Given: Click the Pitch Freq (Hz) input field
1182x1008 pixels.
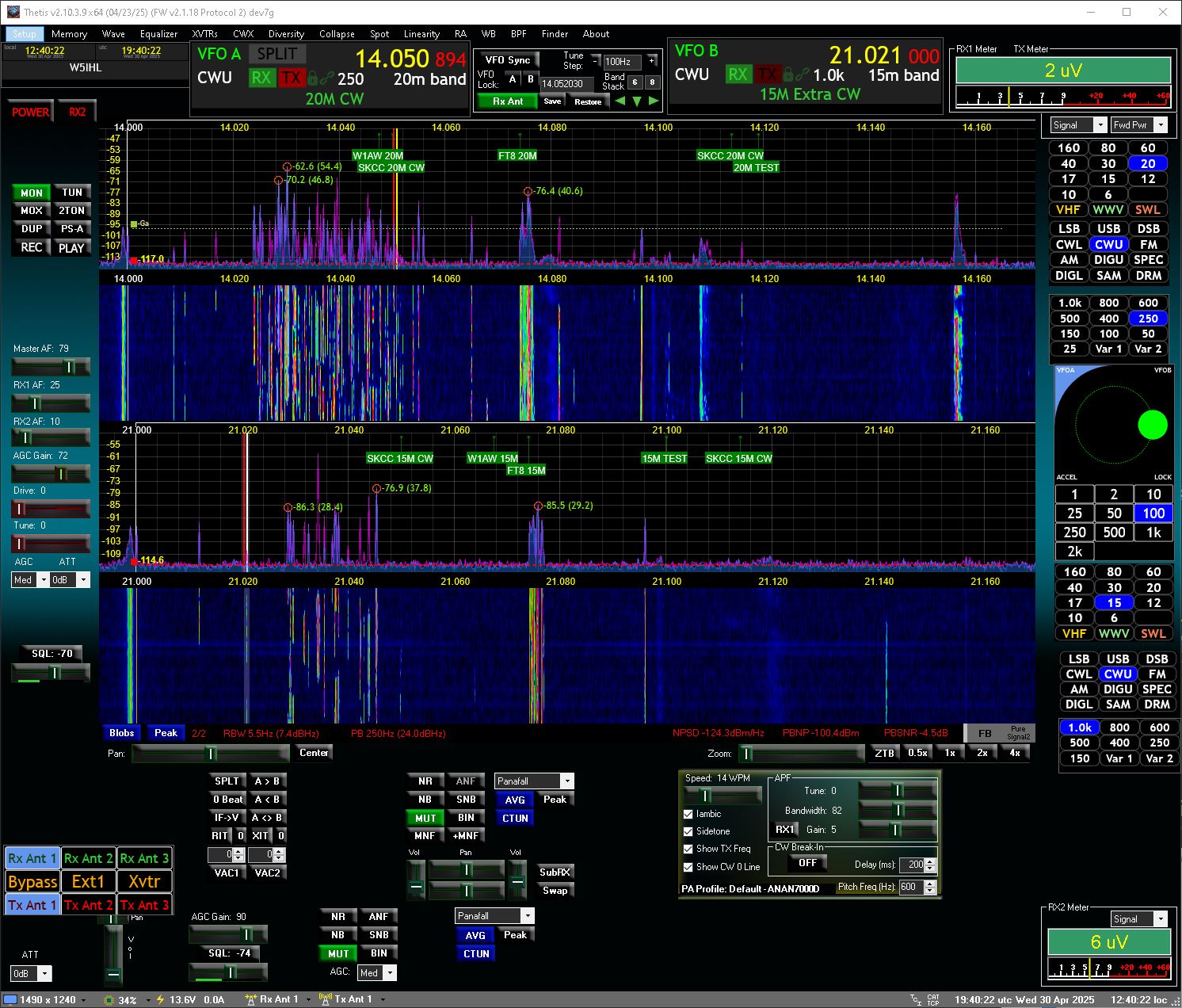Looking at the screenshot, I should coord(911,888).
